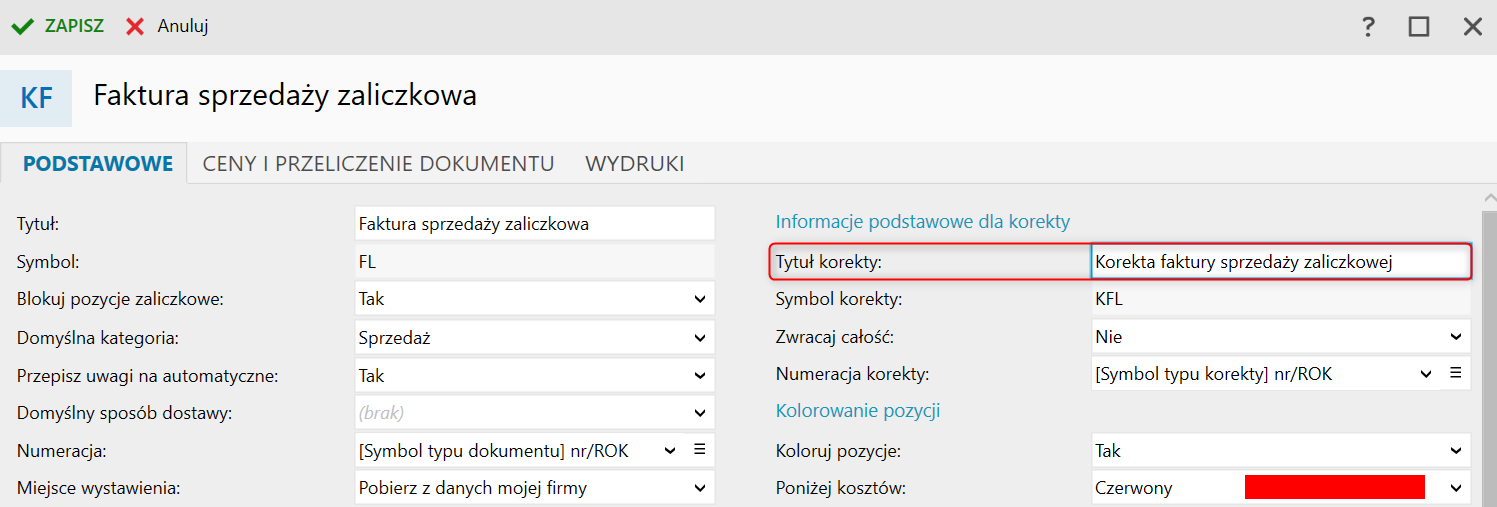Switch to the WYDRUKI tab

coord(635,164)
